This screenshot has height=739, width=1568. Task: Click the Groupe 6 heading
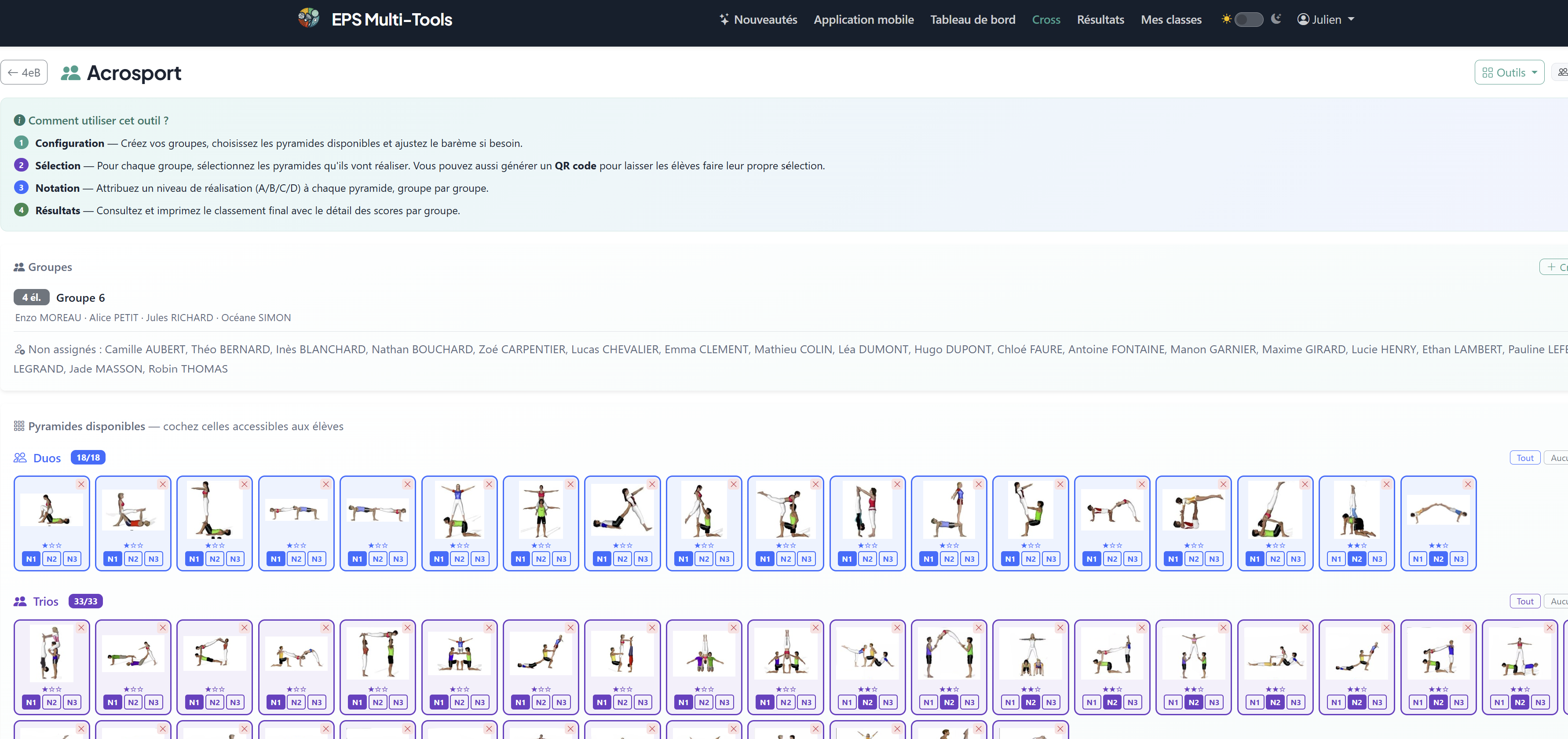pos(80,298)
